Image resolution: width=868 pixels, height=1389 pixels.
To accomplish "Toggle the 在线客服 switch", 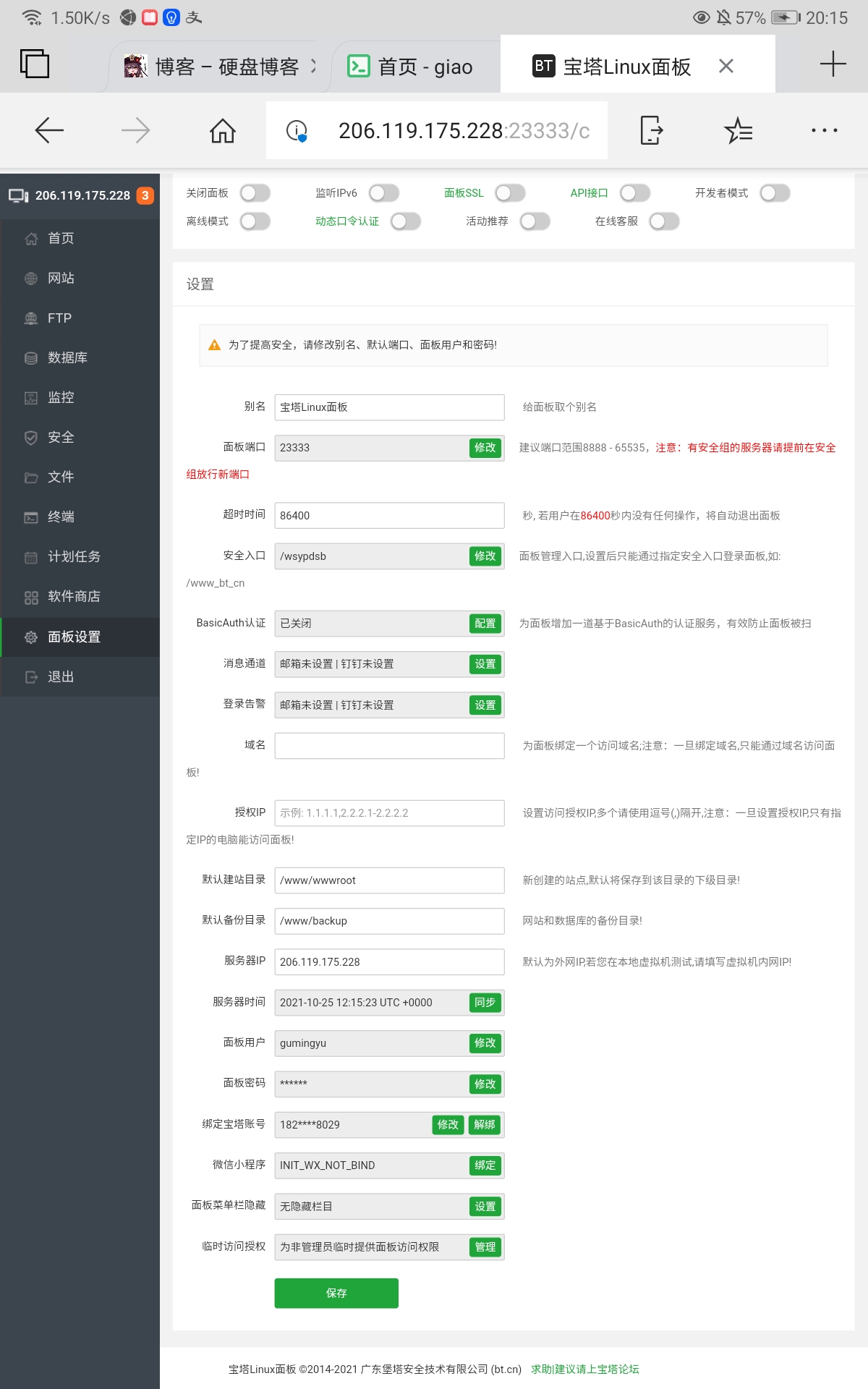I will pos(664,221).
